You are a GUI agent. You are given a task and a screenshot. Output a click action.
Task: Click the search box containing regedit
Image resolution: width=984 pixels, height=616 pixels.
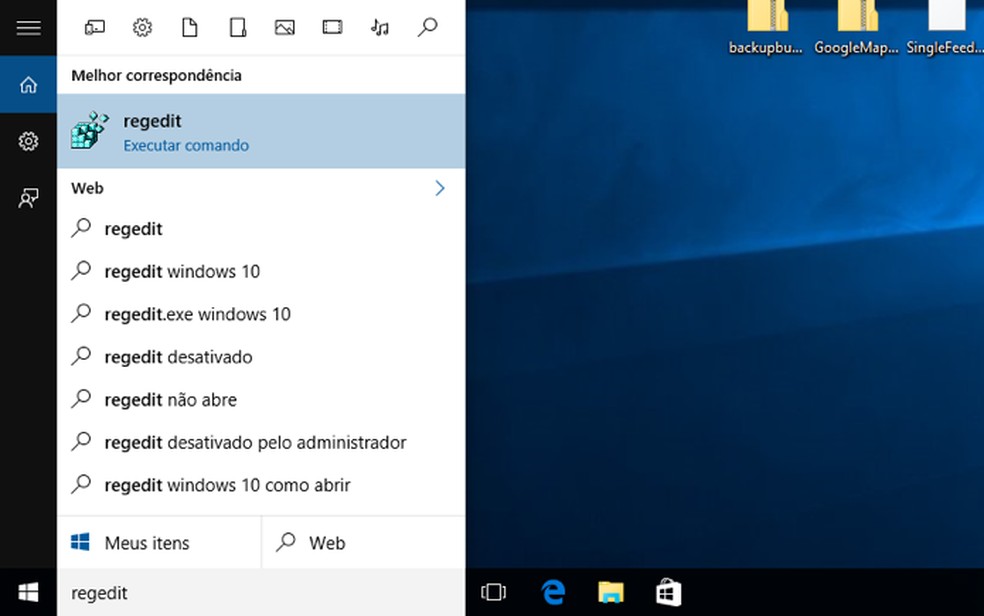coord(261,593)
